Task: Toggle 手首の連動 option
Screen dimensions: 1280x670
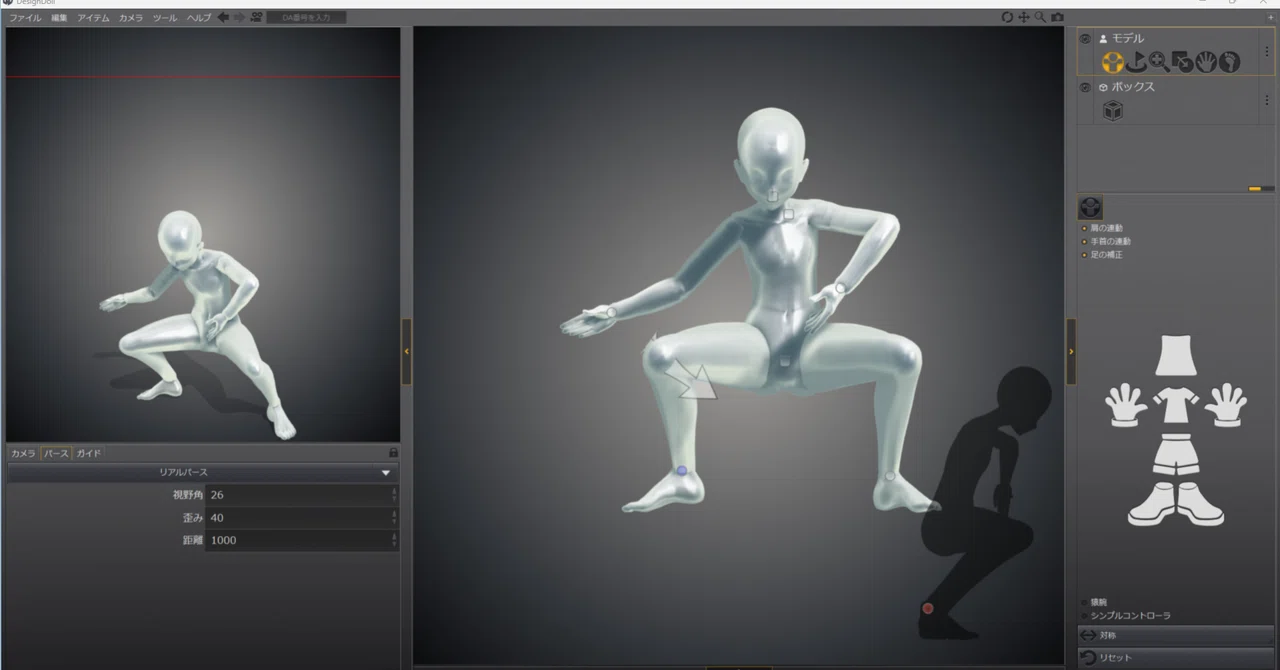Action: [1084, 242]
